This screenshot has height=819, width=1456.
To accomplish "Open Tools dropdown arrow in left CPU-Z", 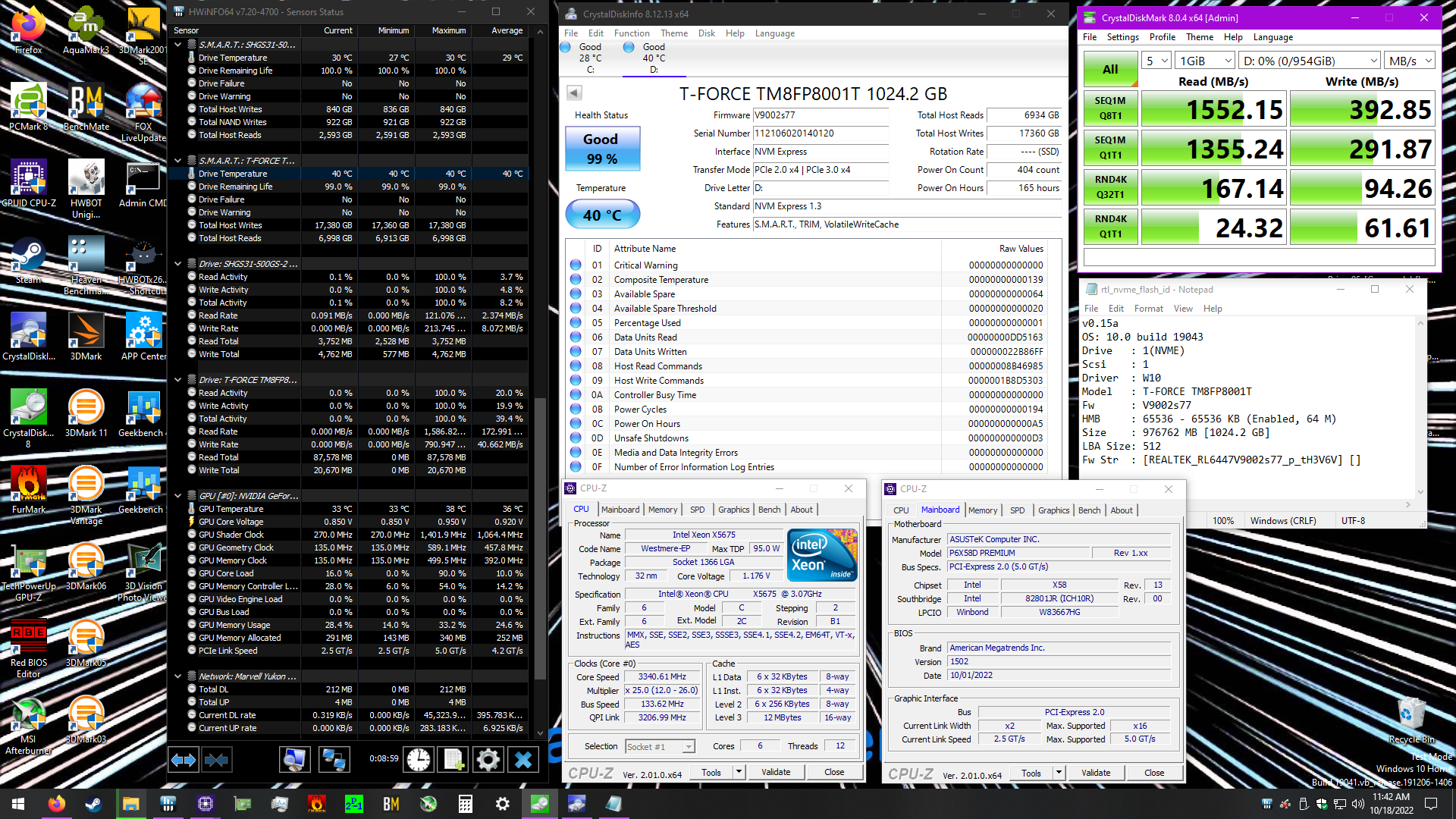I will point(739,773).
